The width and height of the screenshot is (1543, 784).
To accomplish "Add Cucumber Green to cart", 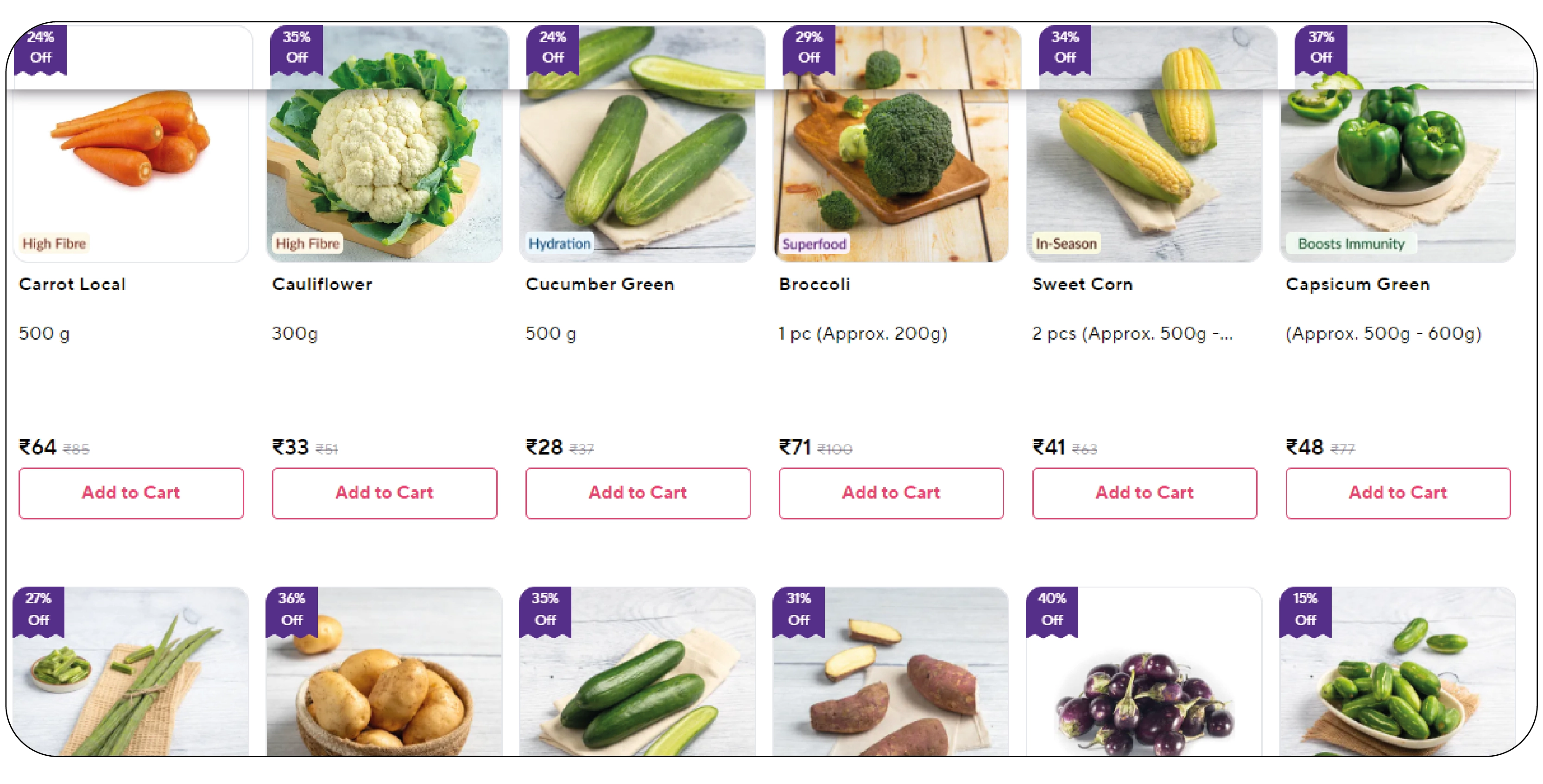I will (638, 493).
